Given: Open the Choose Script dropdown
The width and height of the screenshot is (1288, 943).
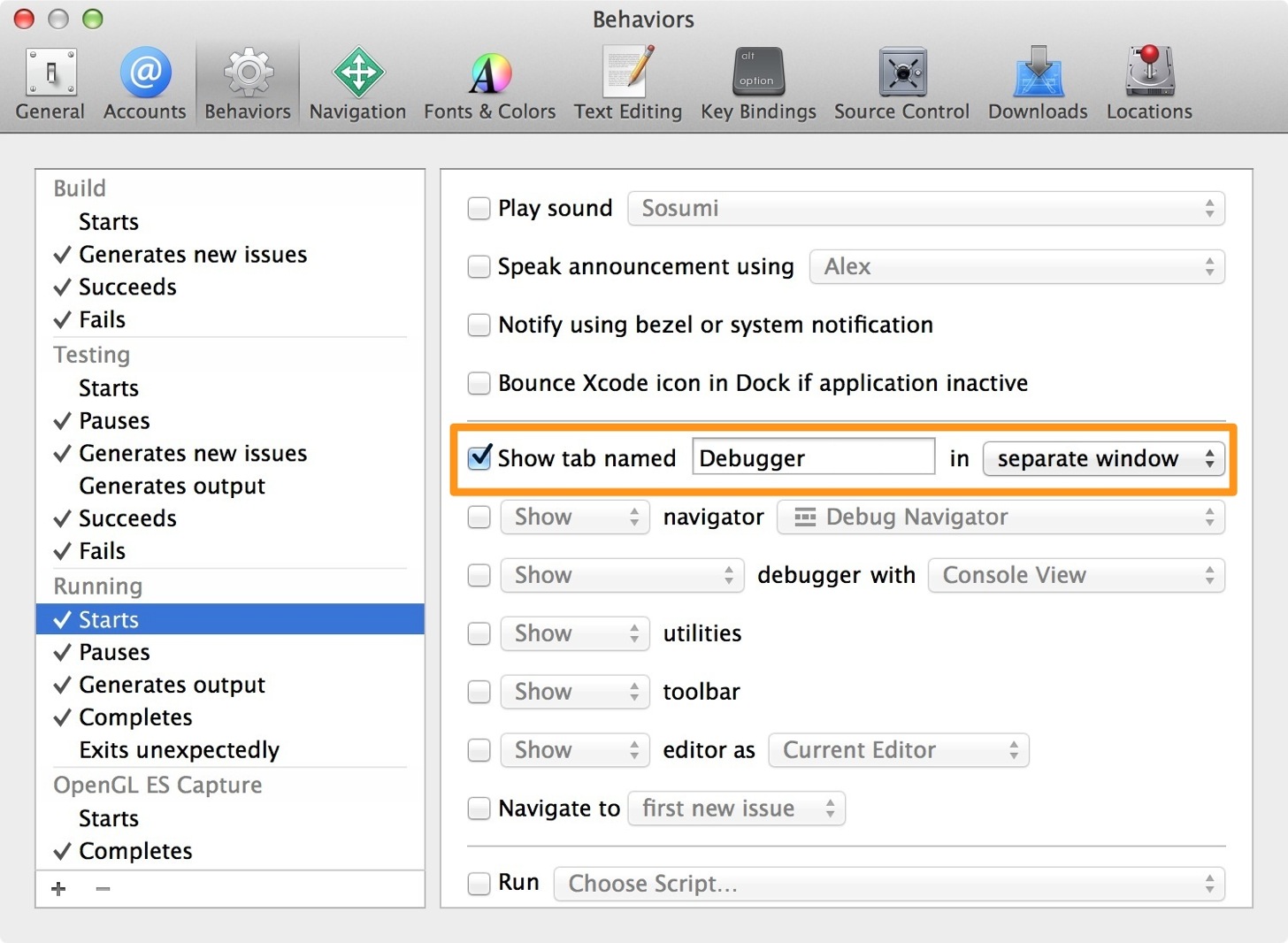Looking at the screenshot, I should pos(889,884).
